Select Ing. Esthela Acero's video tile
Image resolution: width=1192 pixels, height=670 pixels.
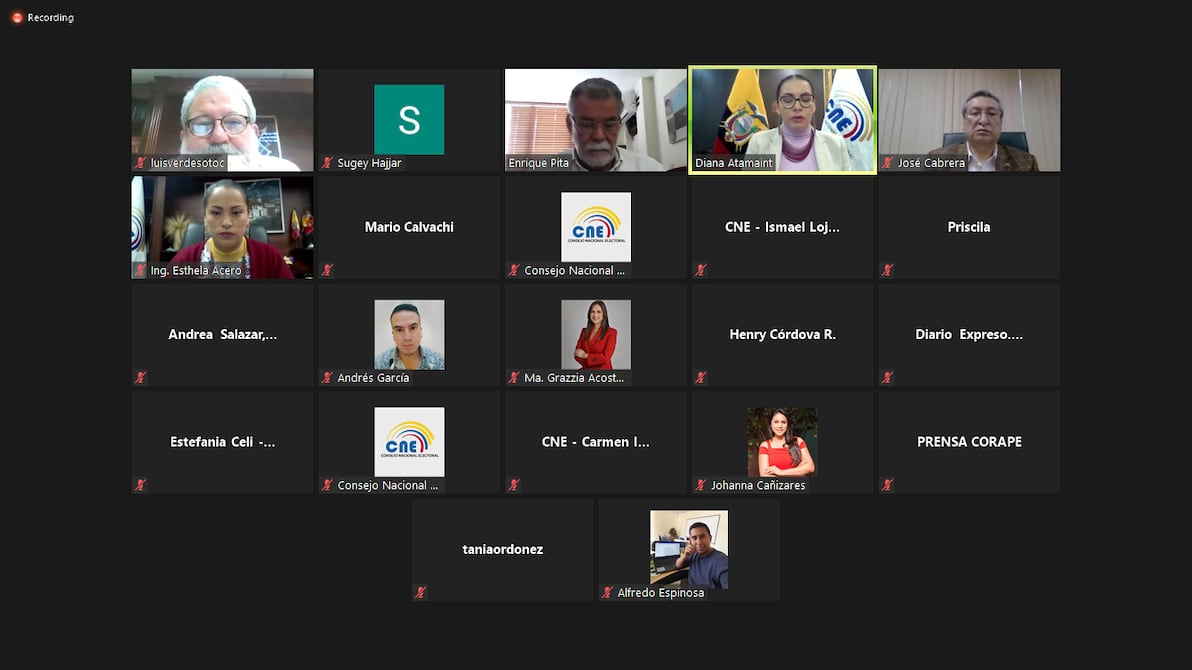tap(222, 226)
